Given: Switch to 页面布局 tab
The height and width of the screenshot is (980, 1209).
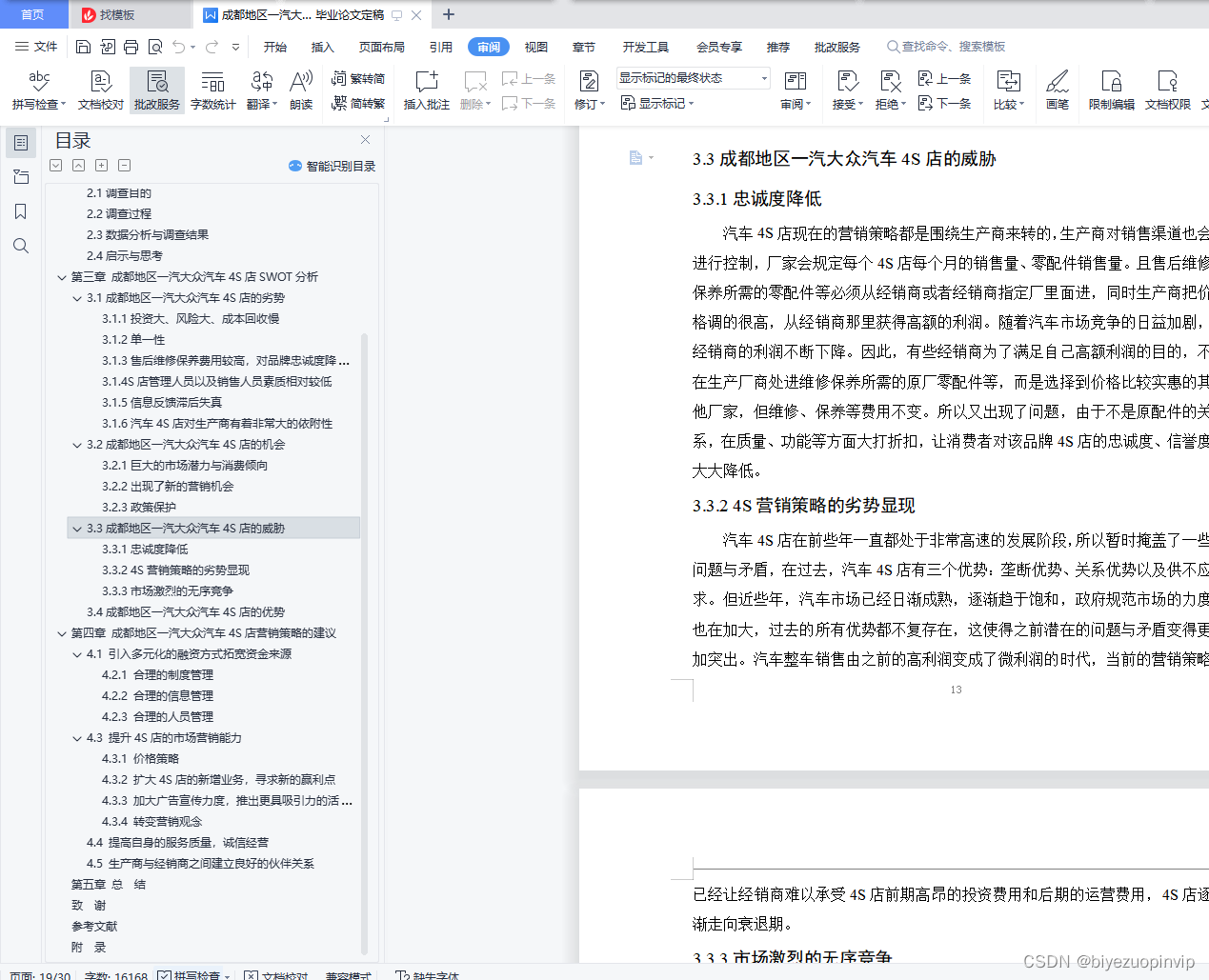Looking at the screenshot, I should click(382, 47).
